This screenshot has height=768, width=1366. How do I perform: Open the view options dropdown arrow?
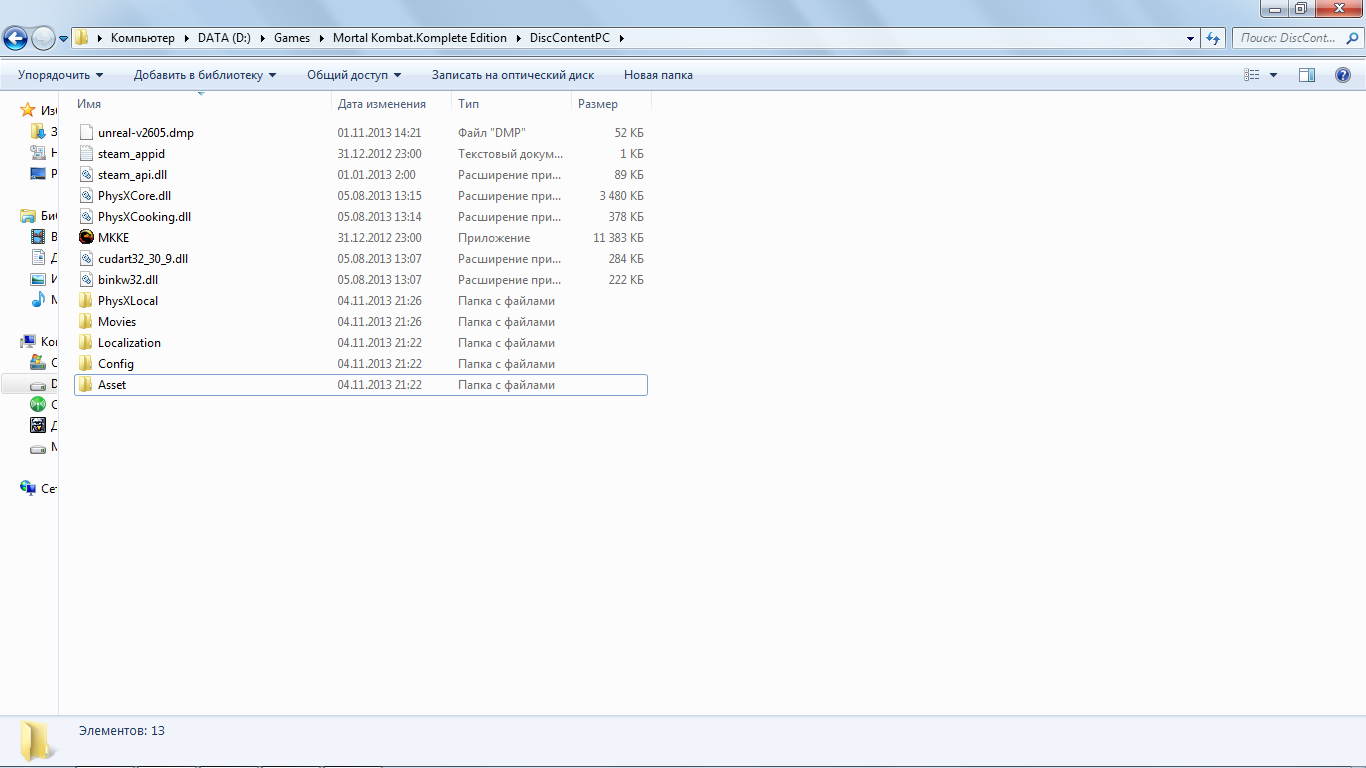tap(1273, 75)
